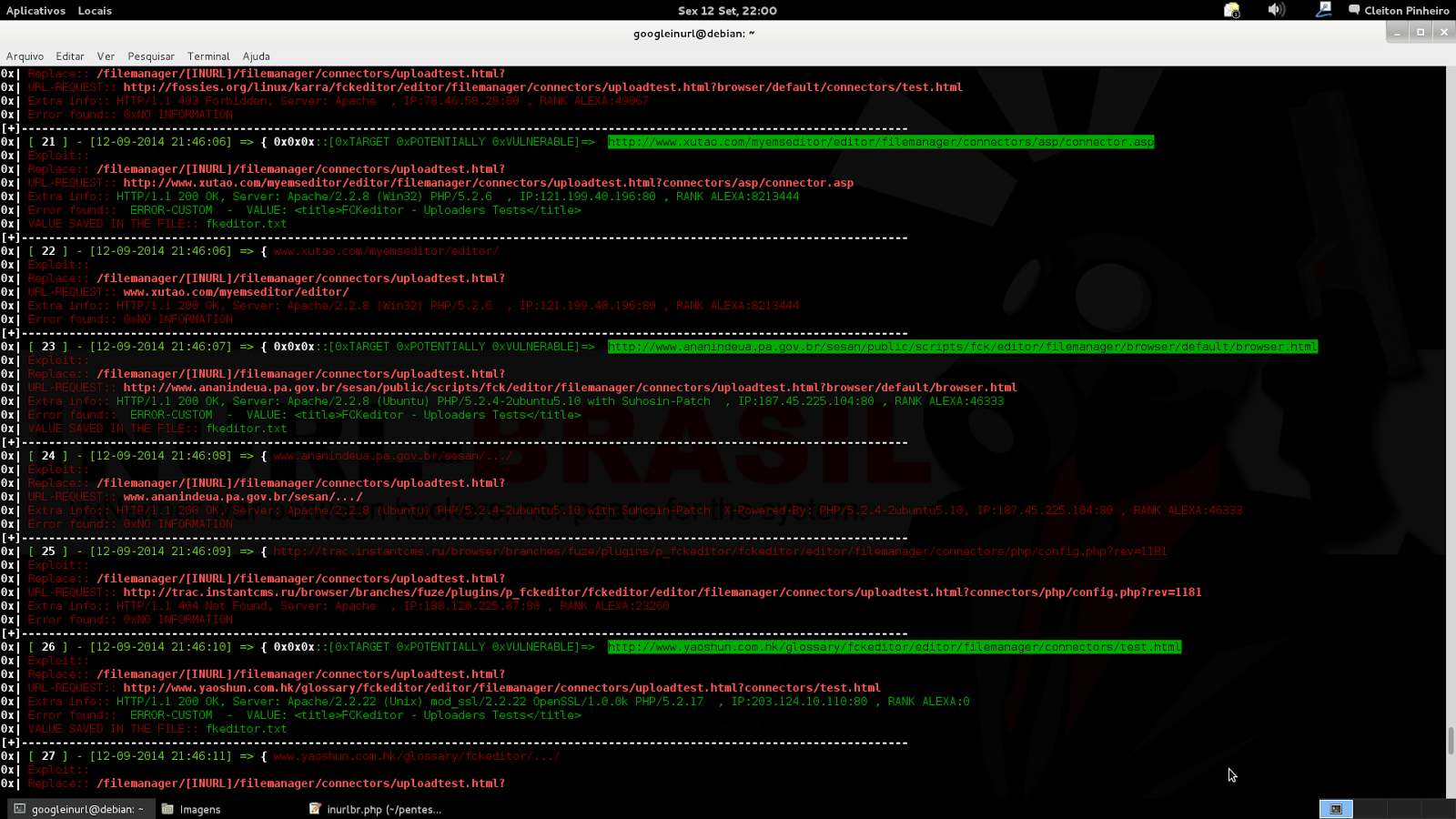This screenshot has height=819, width=1456.
Task: Open the Terminal menu
Action: click(x=208, y=56)
